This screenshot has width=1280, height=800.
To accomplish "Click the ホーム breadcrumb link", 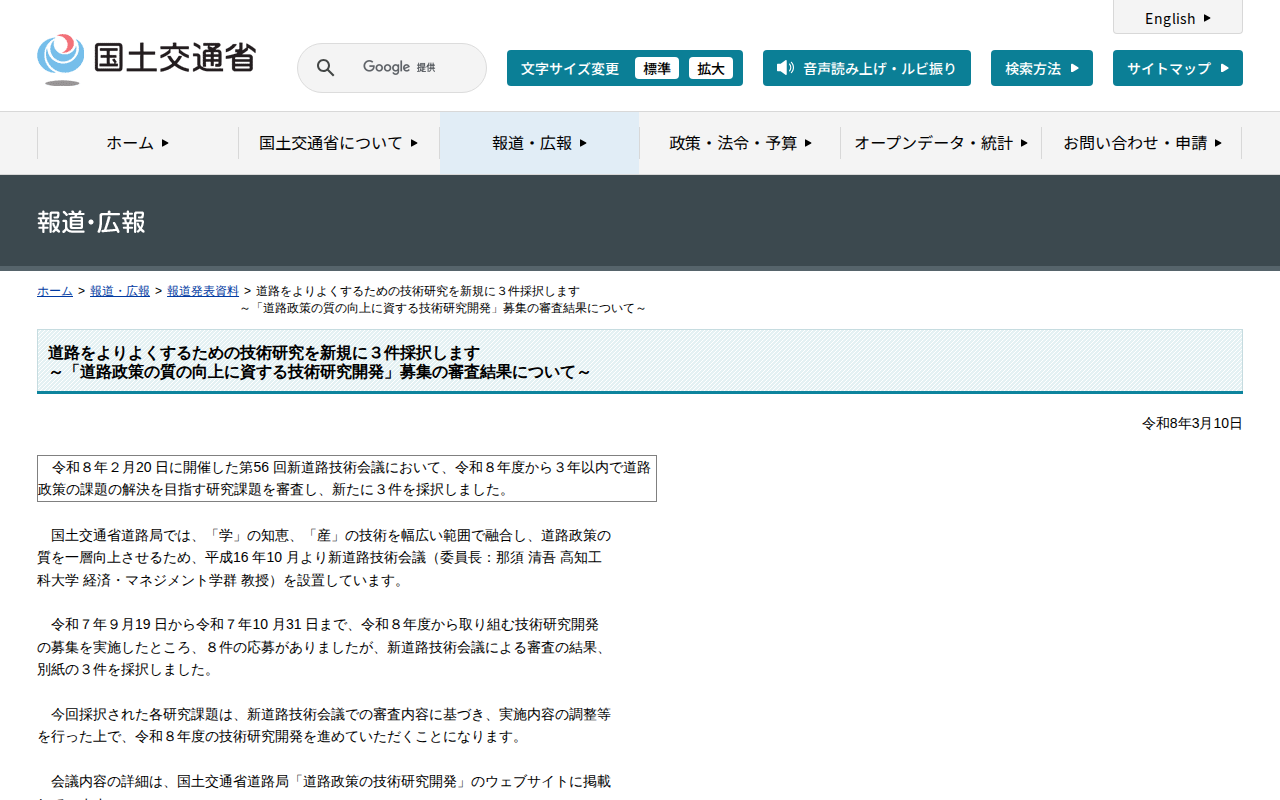I will (55, 291).
